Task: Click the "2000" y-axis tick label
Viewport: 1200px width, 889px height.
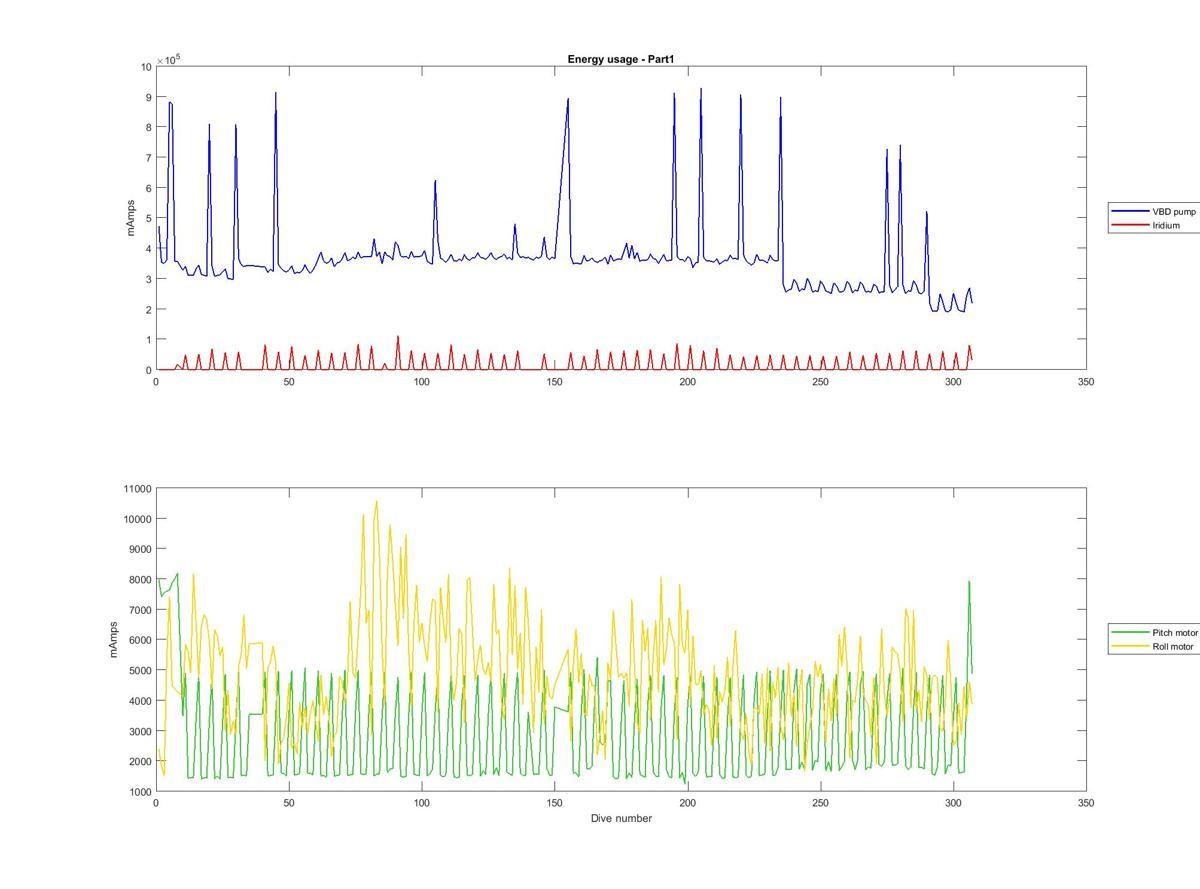Action: tap(140, 762)
